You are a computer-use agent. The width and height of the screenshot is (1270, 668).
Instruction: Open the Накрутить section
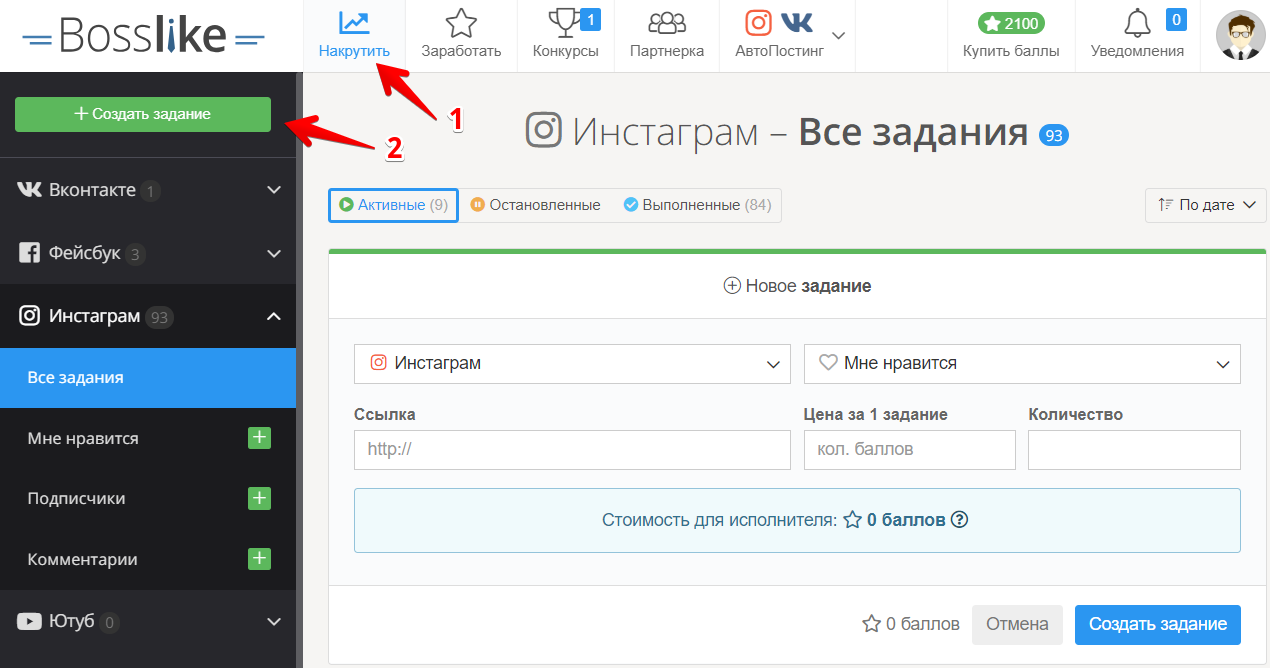pos(354,36)
